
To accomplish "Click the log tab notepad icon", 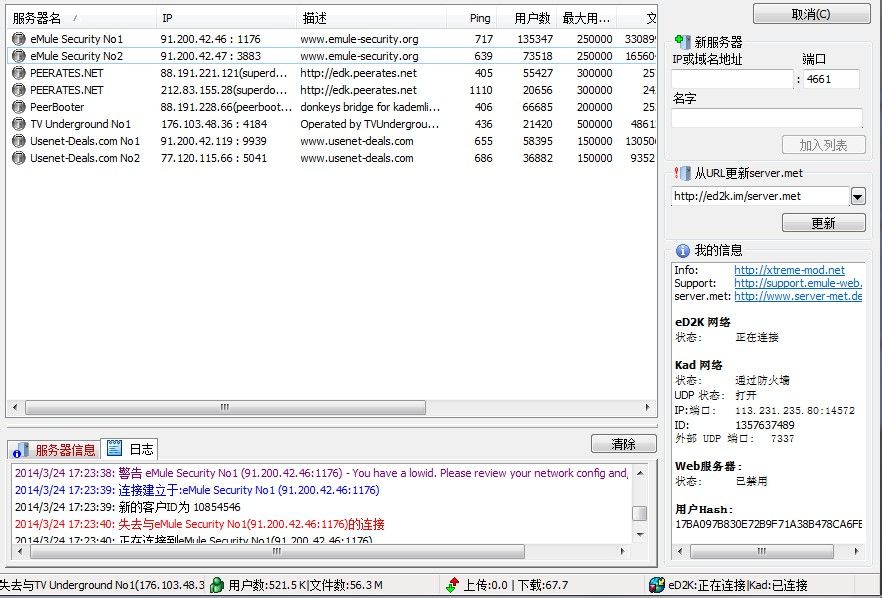I will (x=114, y=448).
